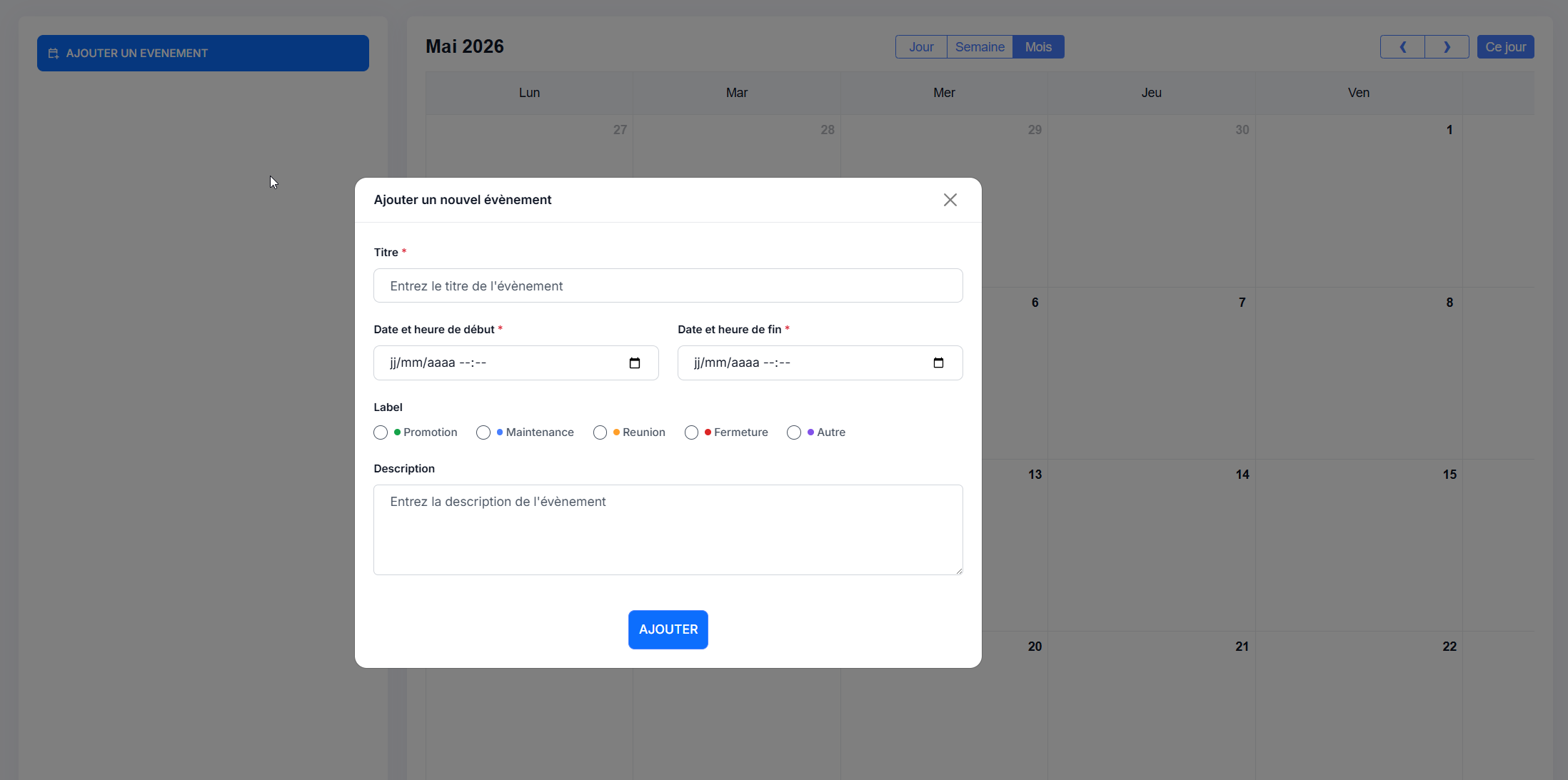Viewport: 1568px width, 780px height.
Task: Focus the start date and time field
Action: 516,363
